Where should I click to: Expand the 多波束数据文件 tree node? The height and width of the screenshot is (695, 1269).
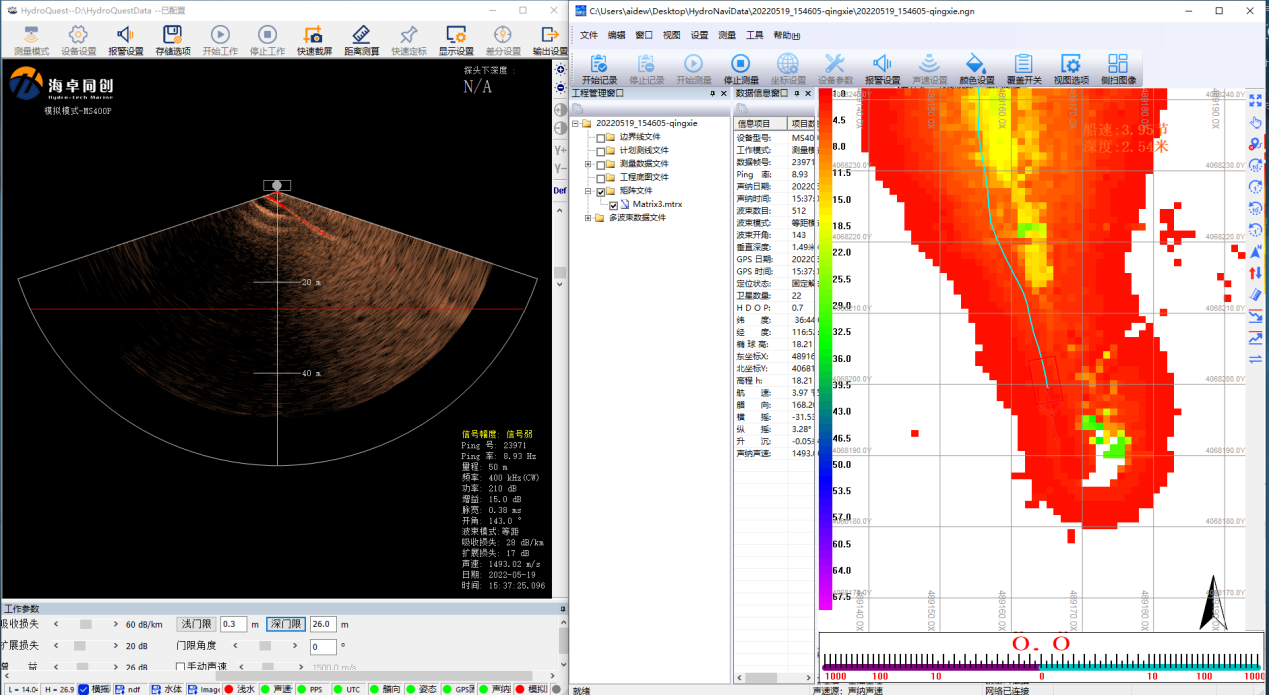coord(588,216)
